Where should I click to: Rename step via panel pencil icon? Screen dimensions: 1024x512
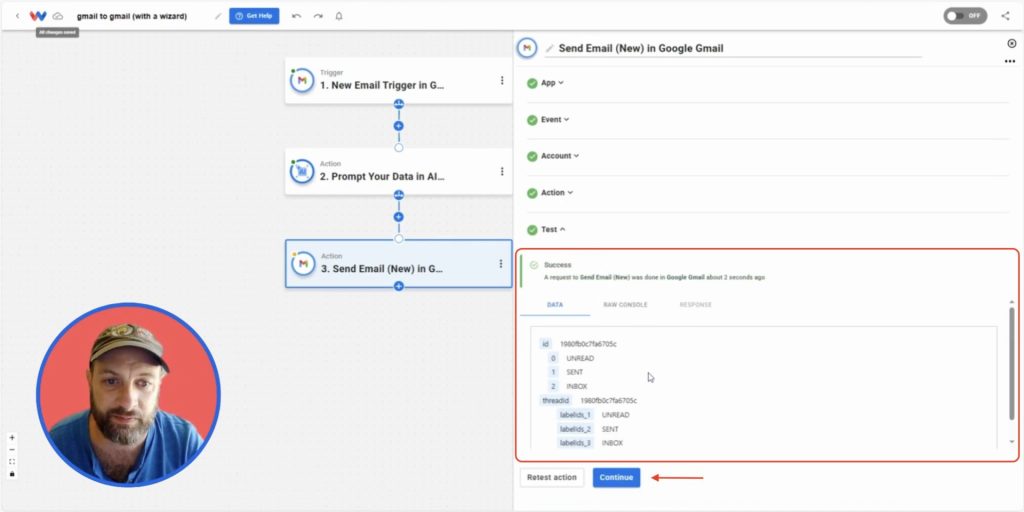pyautogui.click(x=550, y=48)
